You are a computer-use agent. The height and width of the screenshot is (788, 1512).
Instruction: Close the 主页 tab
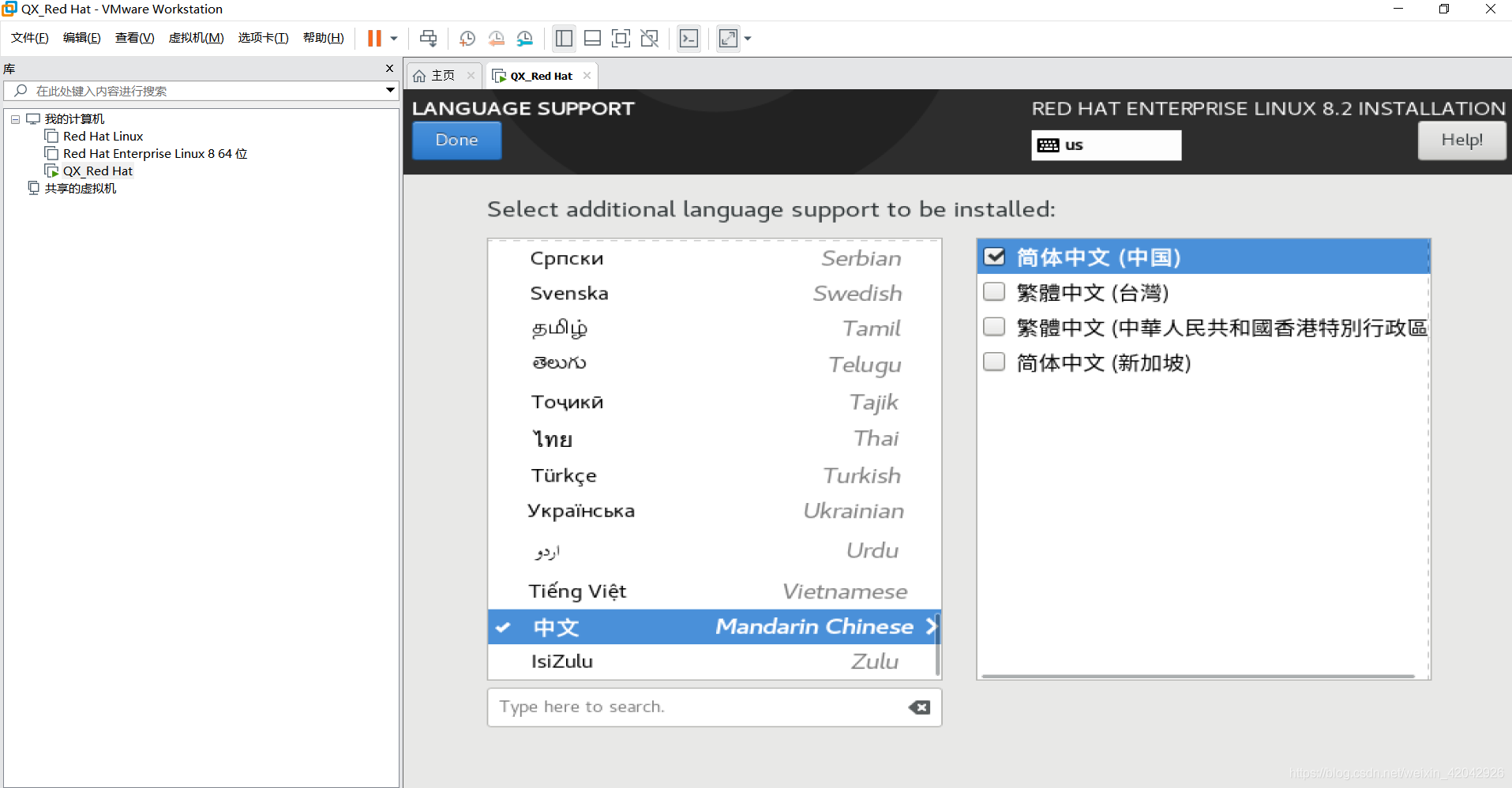471,76
